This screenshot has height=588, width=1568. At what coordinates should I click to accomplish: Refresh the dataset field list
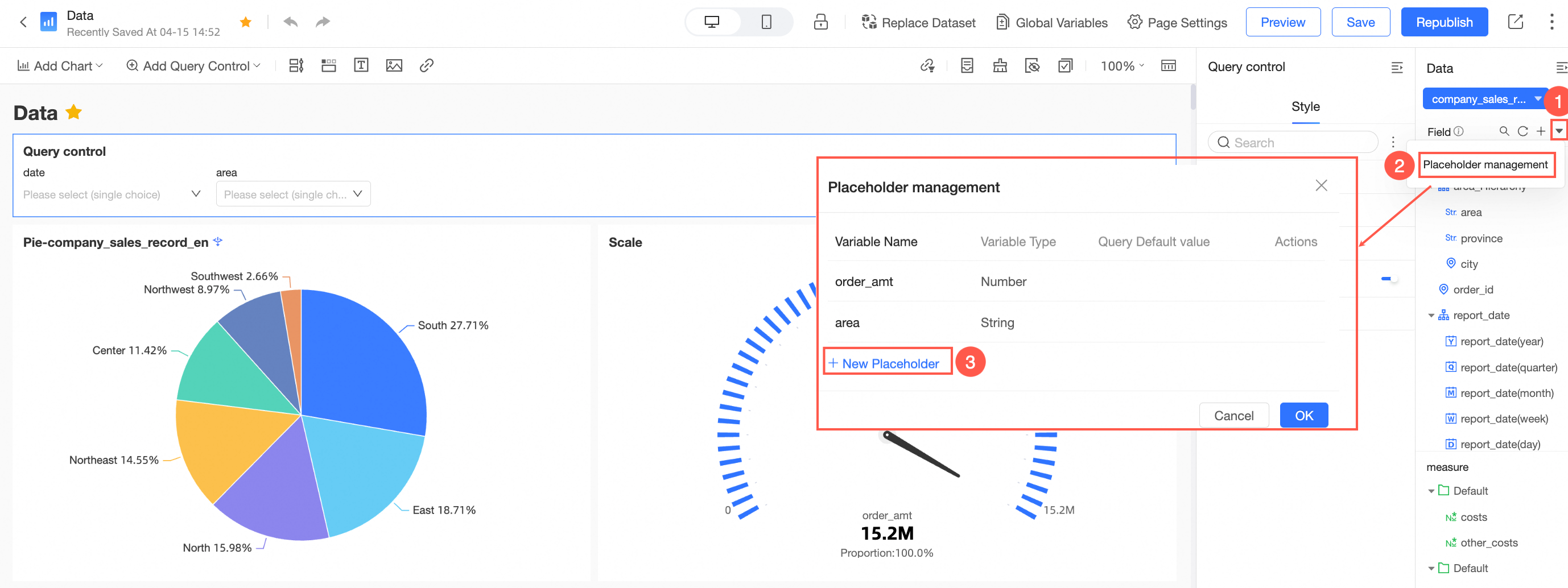(x=1522, y=131)
